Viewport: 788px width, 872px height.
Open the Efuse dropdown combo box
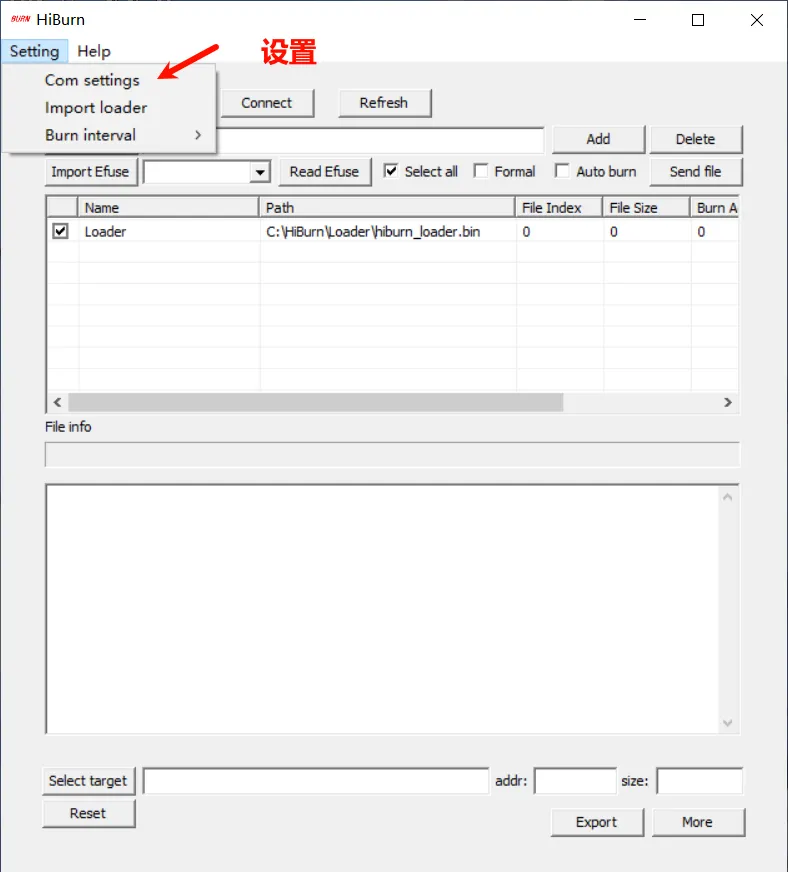260,172
